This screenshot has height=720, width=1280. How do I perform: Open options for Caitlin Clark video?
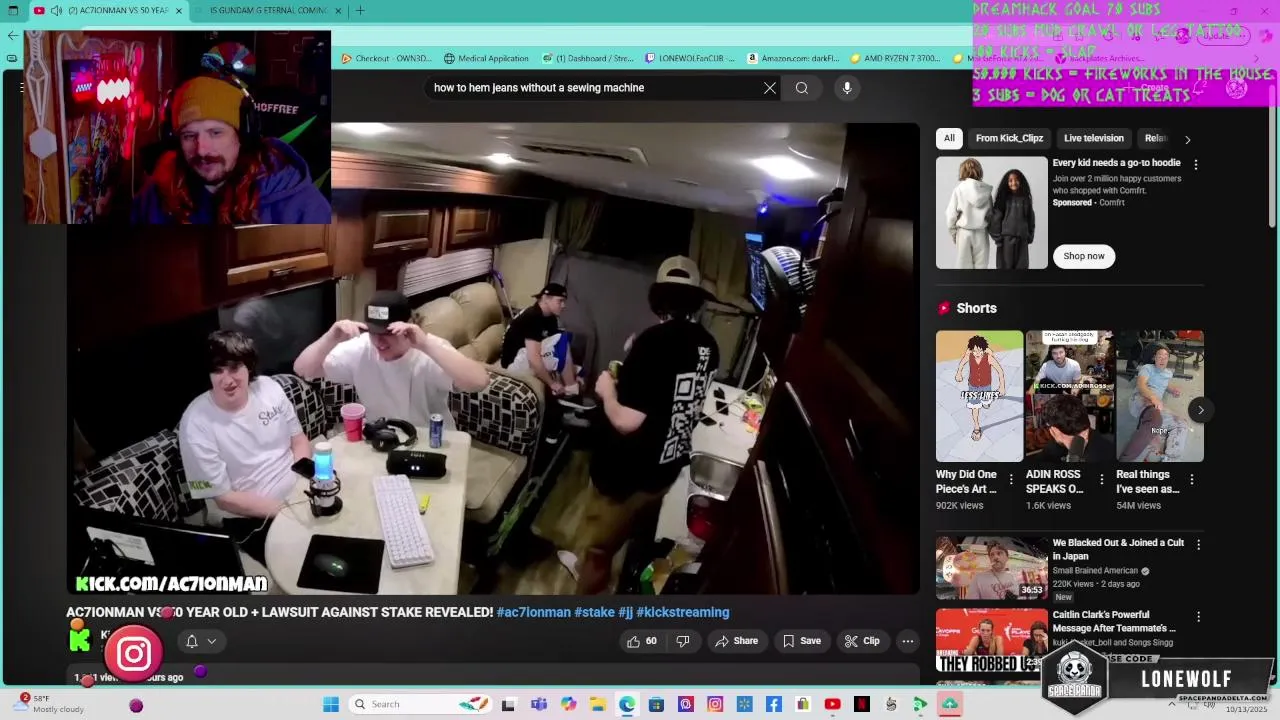pos(1198,617)
